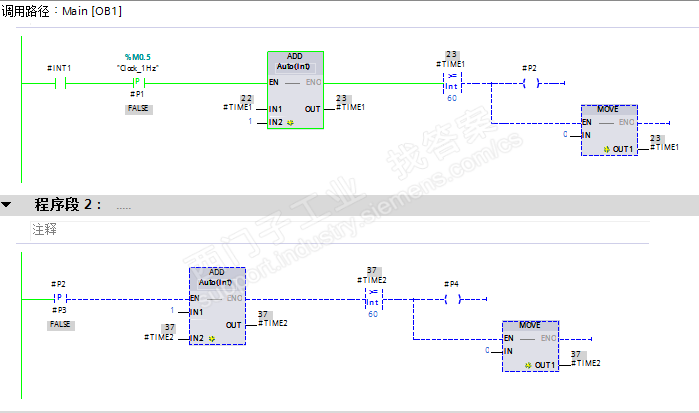The image size is (699, 413).
Task: Click the #P4 output coil
Action: point(453,299)
